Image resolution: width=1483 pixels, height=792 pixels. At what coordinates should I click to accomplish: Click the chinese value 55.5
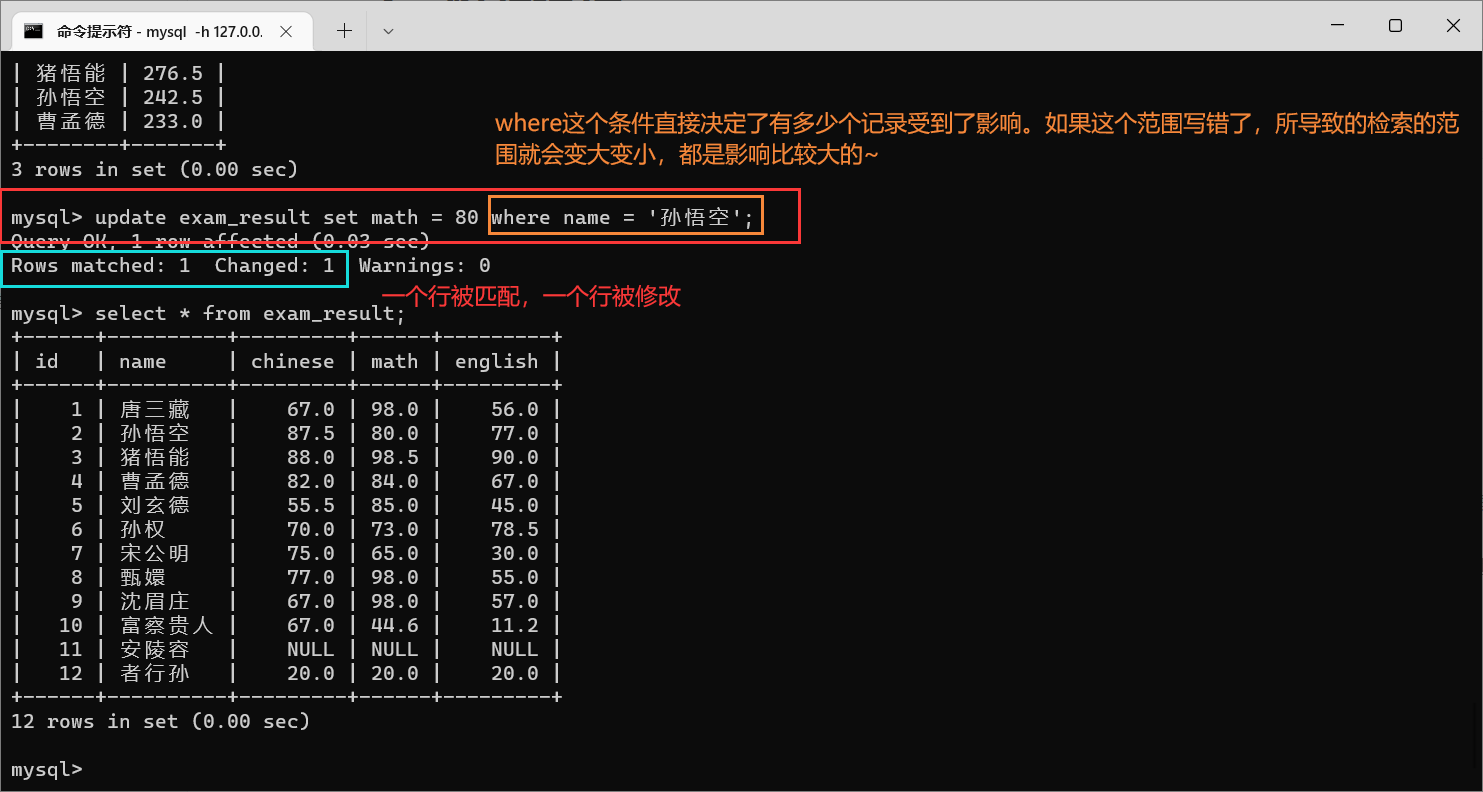pos(310,505)
